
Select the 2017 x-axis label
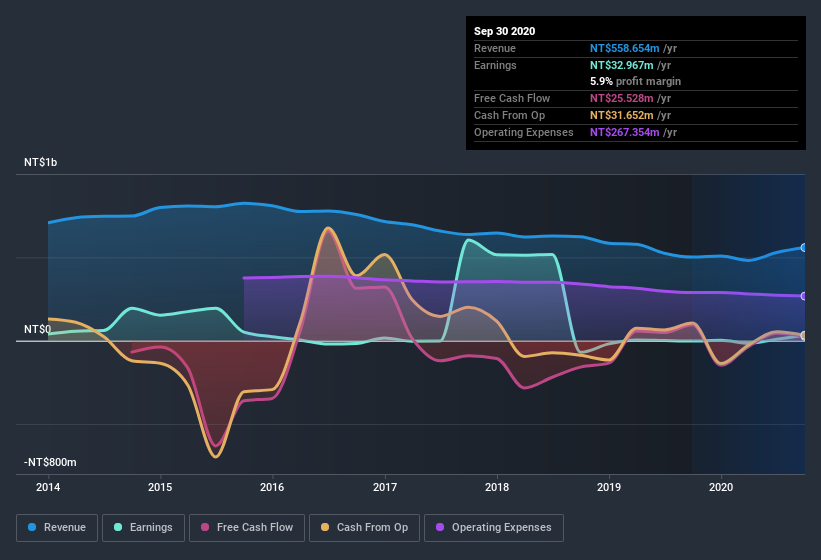tap(385, 487)
